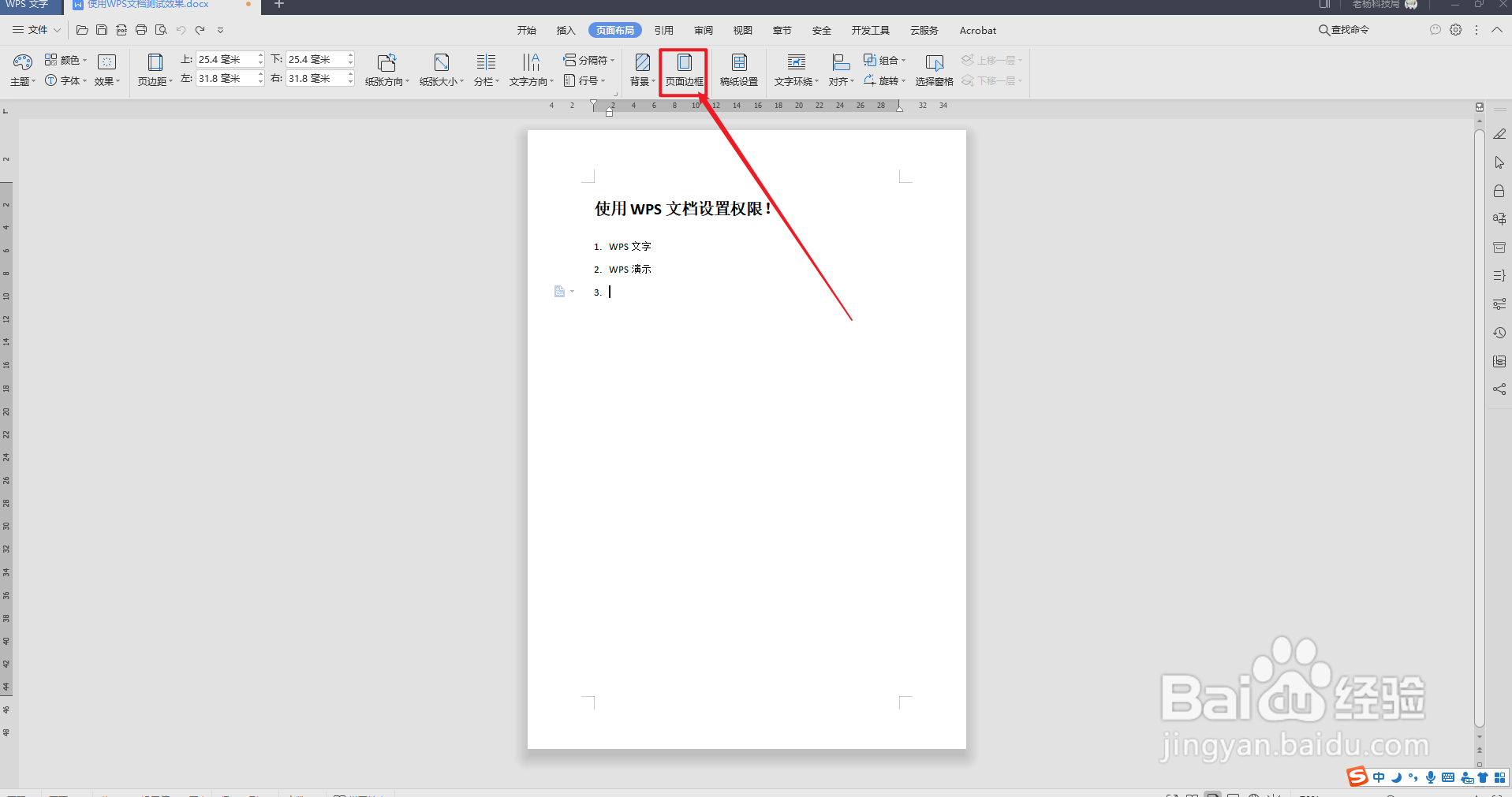Switch to the 插入 Insert tab

[x=566, y=30]
